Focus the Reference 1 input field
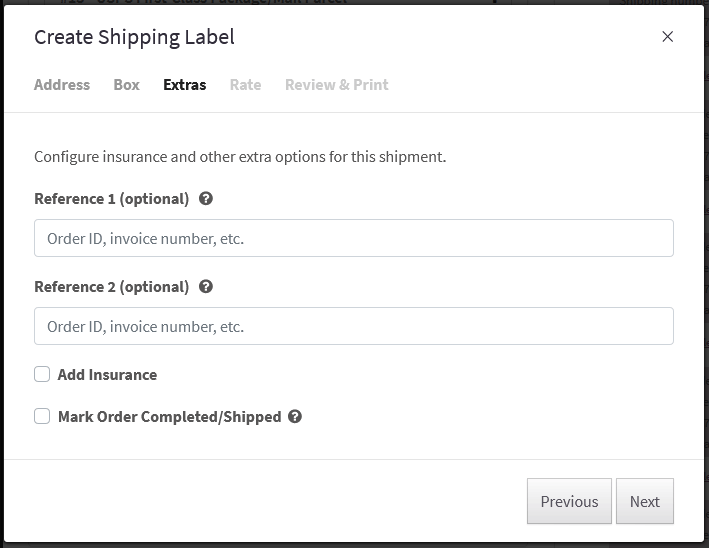 pos(354,238)
